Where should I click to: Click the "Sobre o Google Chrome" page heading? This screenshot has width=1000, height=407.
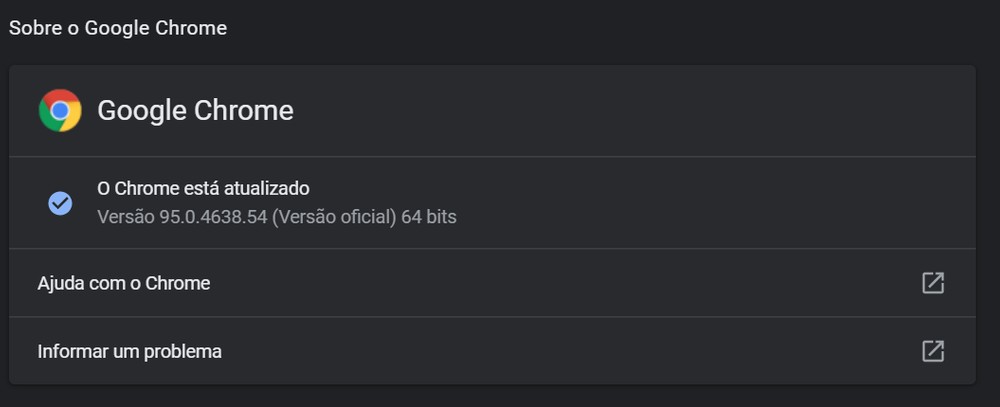pyautogui.click(x=118, y=28)
